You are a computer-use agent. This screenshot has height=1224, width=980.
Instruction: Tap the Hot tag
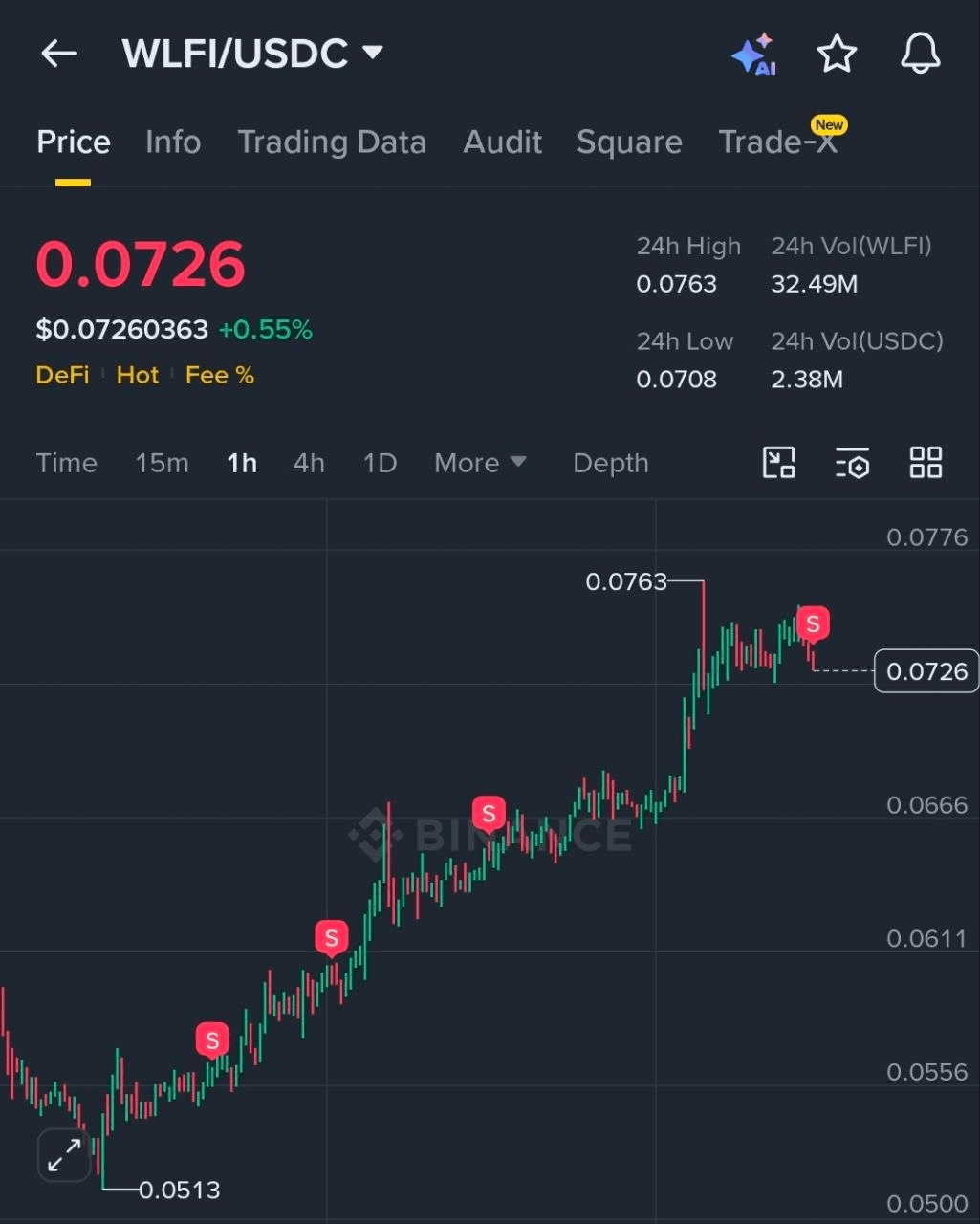[x=138, y=375]
